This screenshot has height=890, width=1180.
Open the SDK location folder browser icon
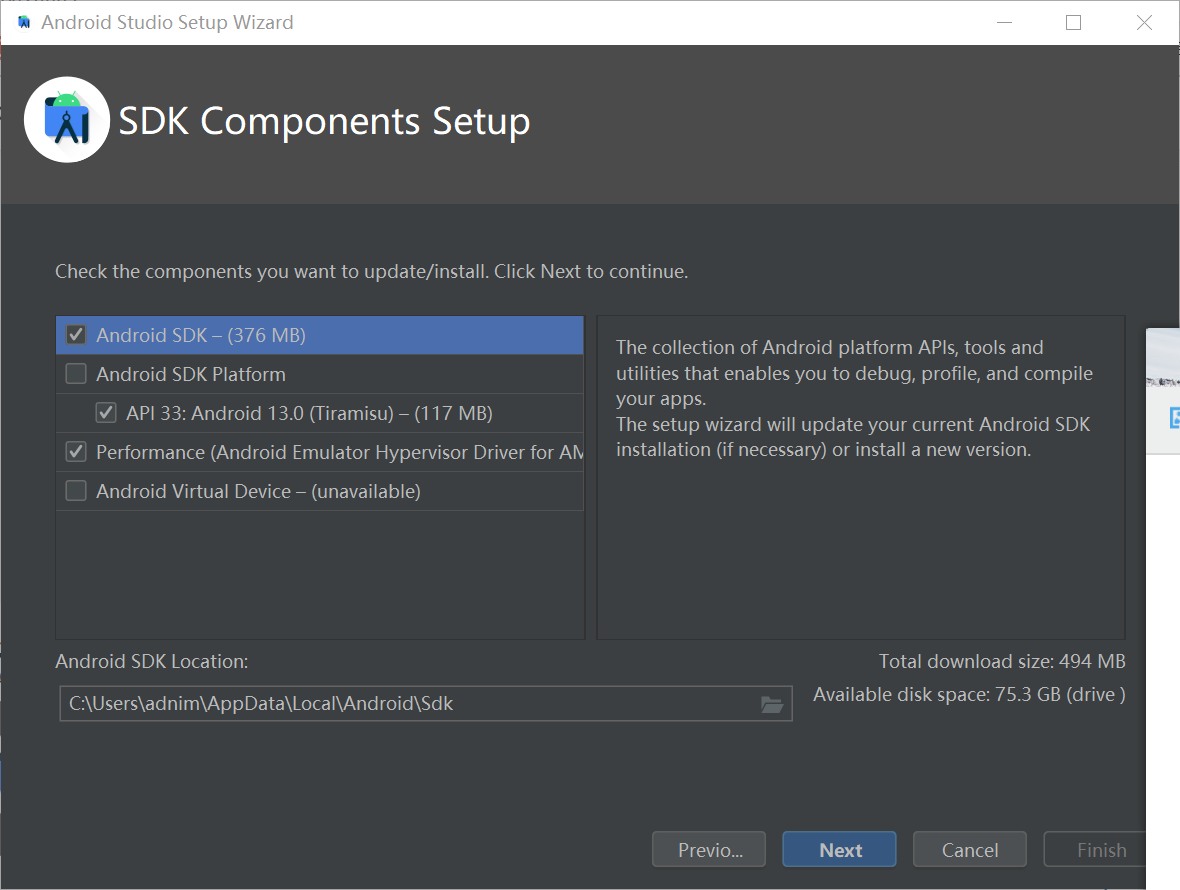tap(771, 704)
